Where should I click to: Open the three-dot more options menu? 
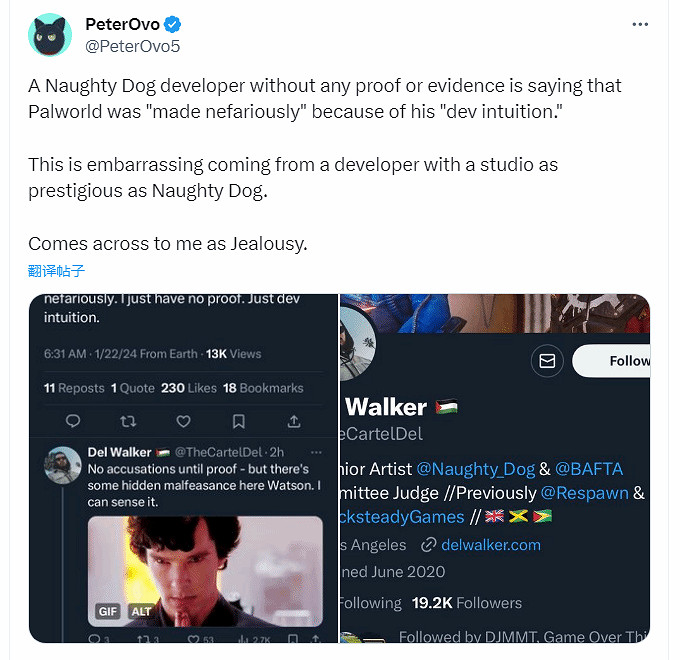[643, 24]
